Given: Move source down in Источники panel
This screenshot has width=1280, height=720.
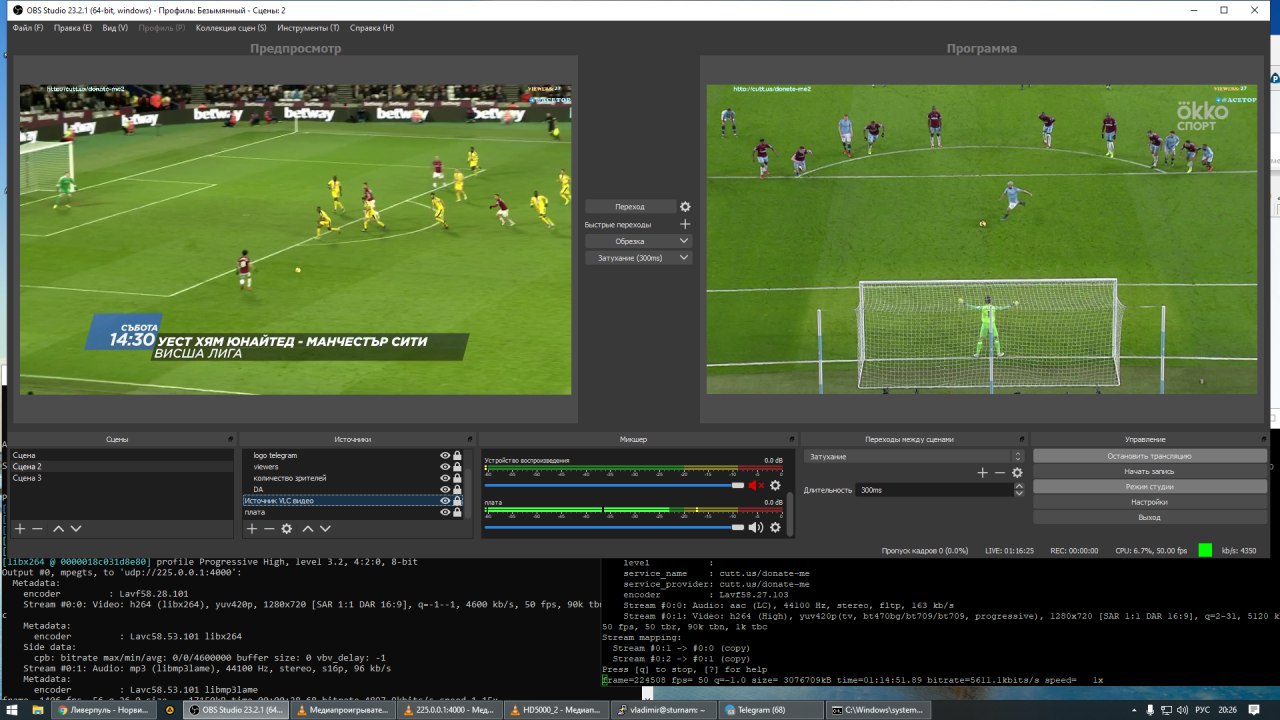Looking at the screenshot, I should point(326,529).
